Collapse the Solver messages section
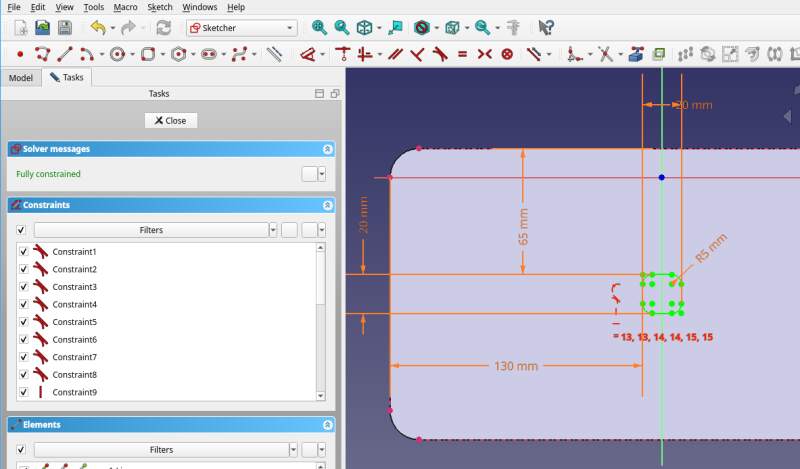The image size is (800, 469). pyautogui.click(x=328, y=149)
